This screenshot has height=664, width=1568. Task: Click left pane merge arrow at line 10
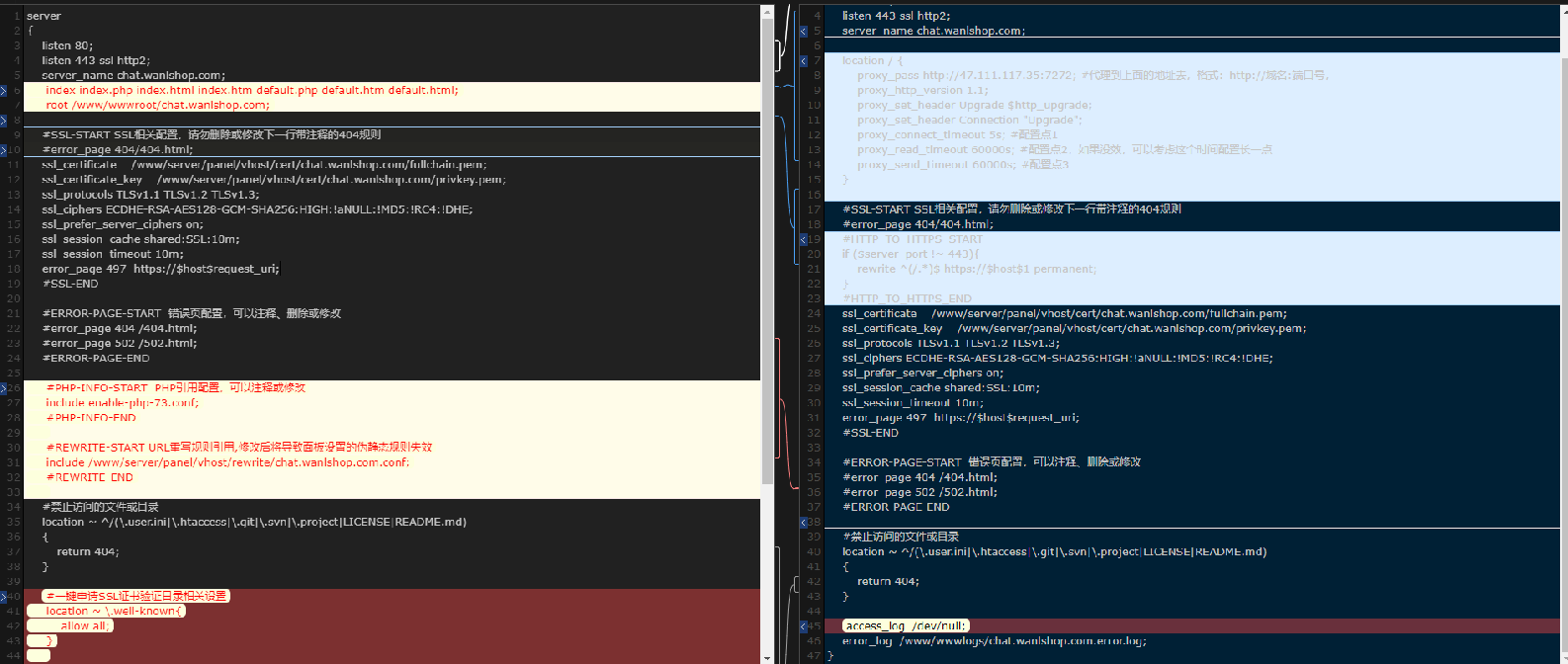pyautogui.click(x=4, y=150)
